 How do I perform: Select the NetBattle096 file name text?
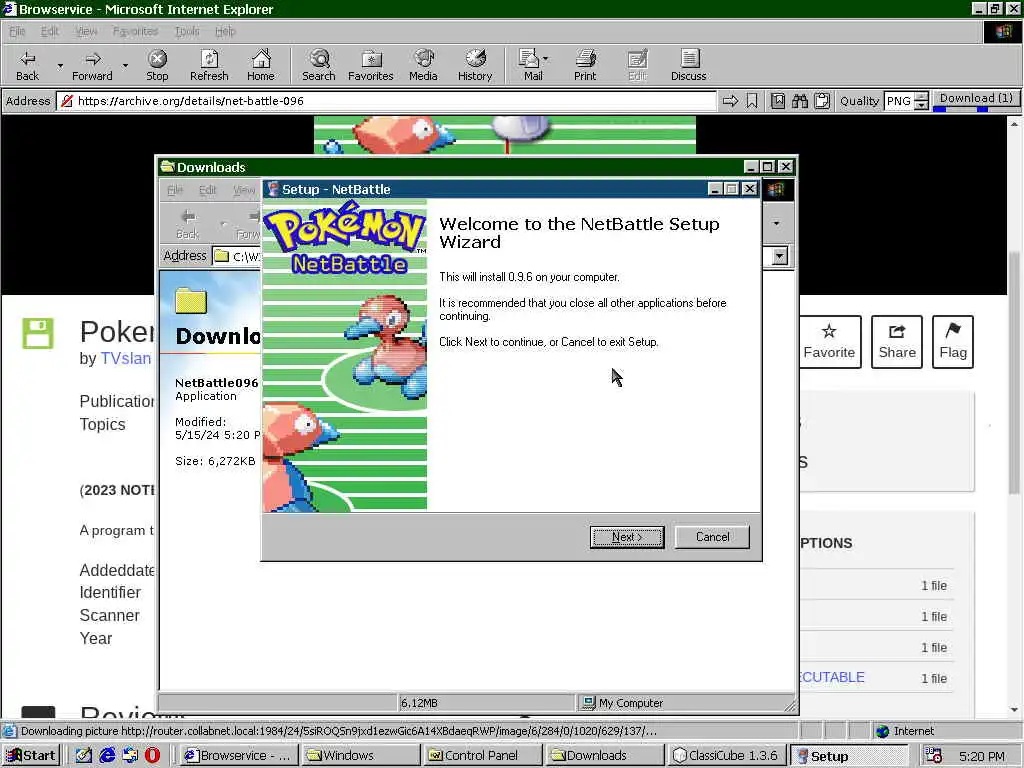pyautogui.click(x=216, y=383)
